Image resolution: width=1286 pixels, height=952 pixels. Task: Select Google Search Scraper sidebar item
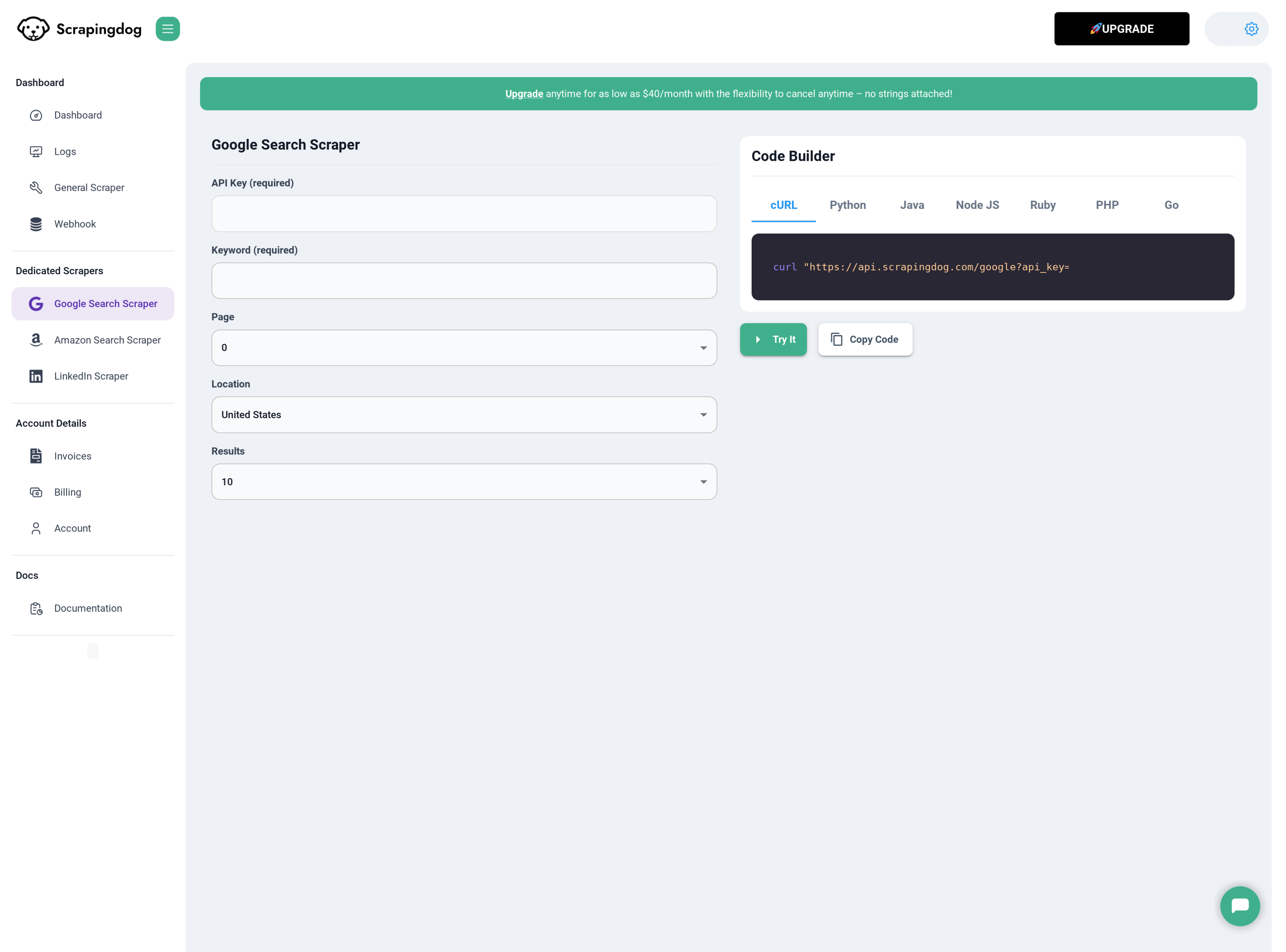point(93,304)
